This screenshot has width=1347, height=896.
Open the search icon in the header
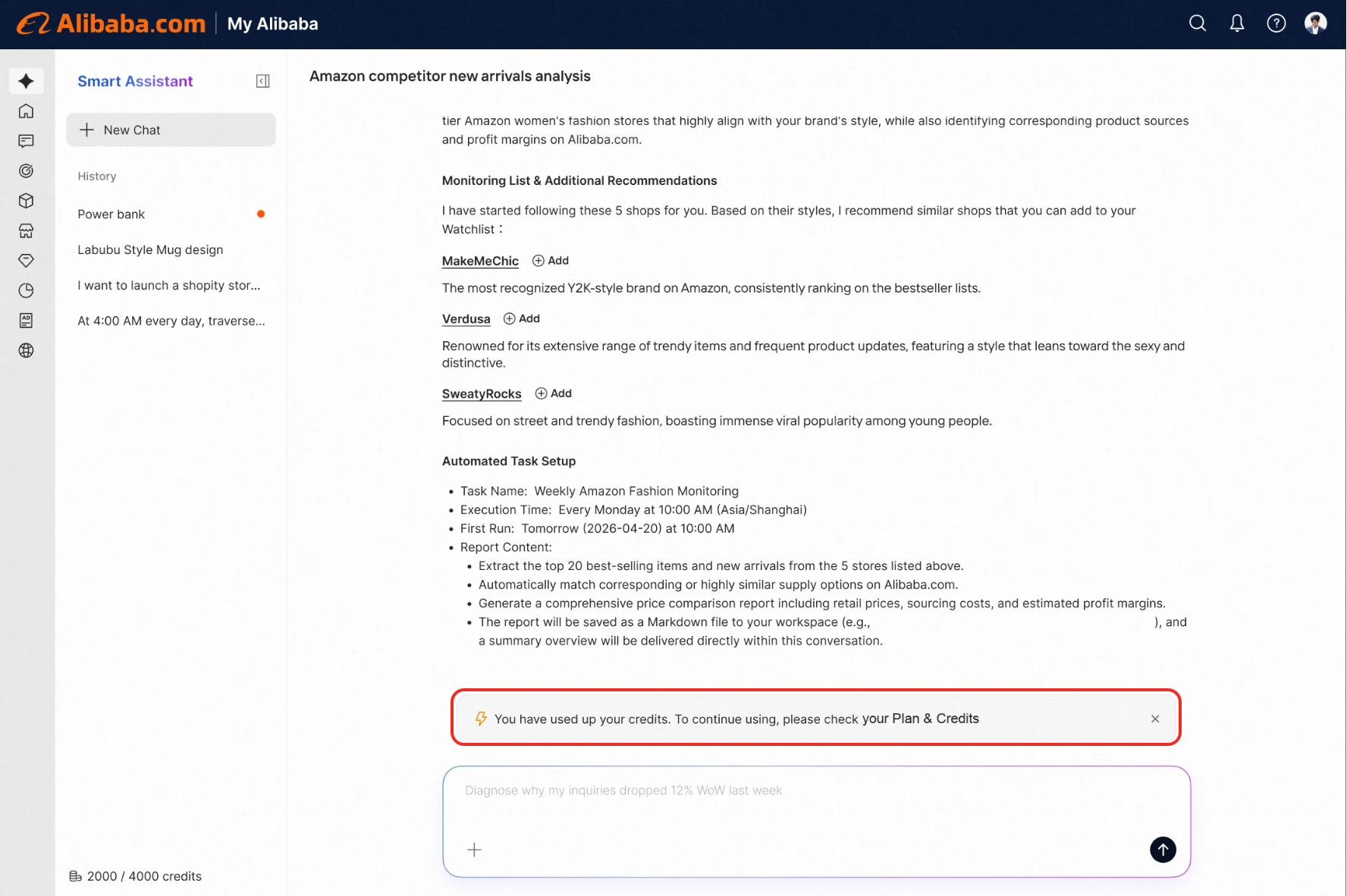pyautogui.click(x=1198, y=23)
